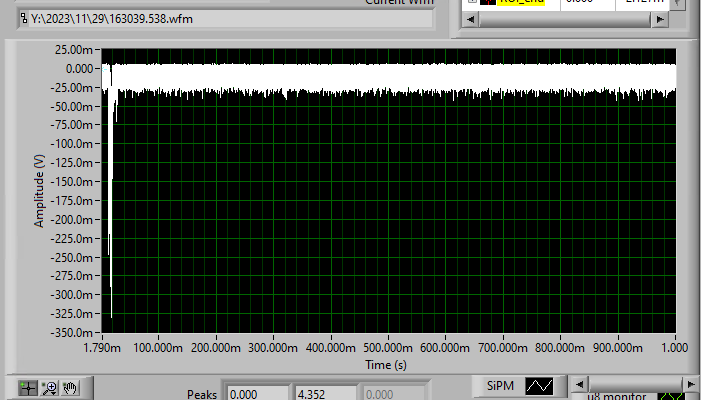Click the cursor list left scroll arrow
The height and width of the screenshot is (400, 701).
(470, 20)
